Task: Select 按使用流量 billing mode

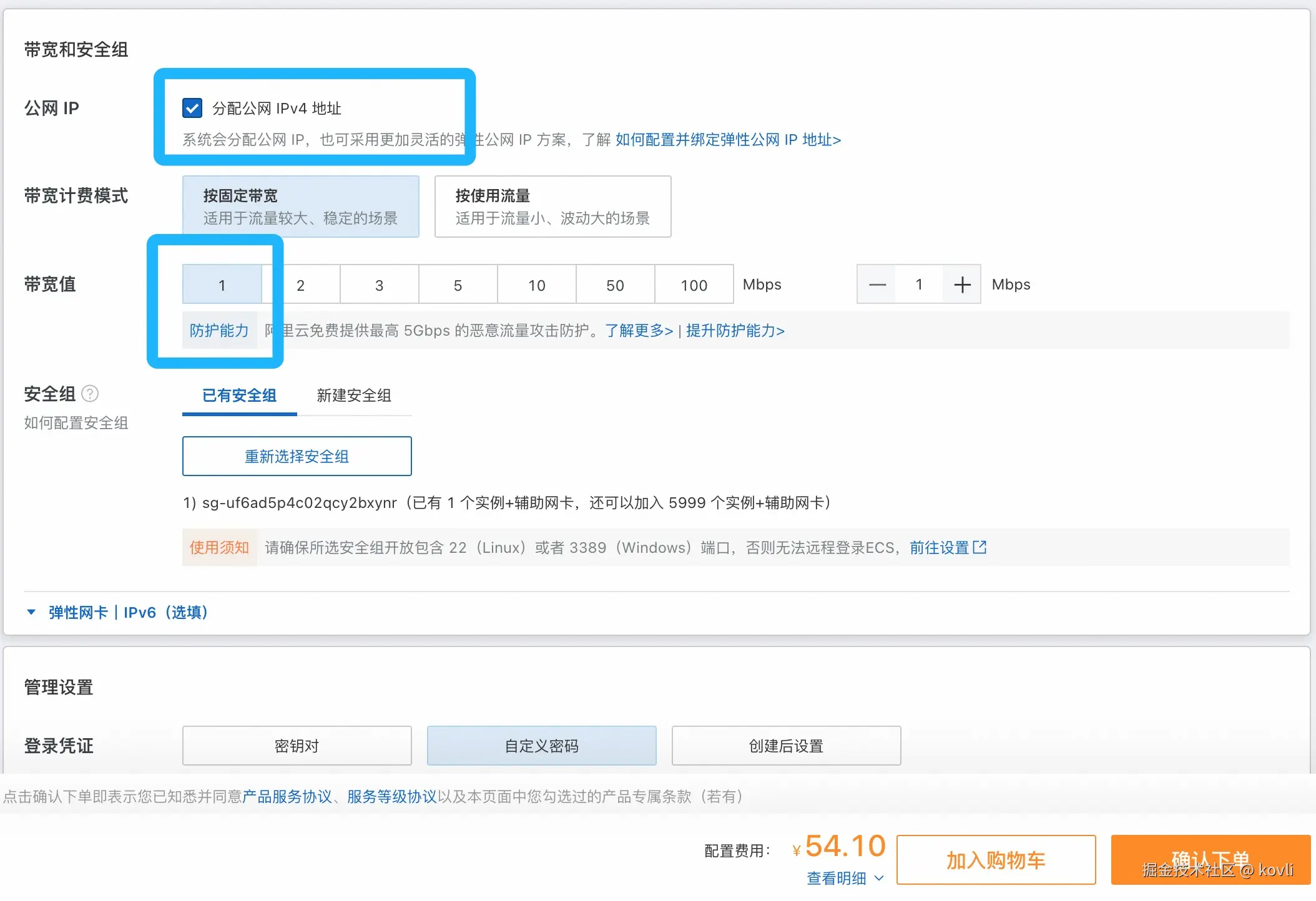Action: tap(552, 207)
